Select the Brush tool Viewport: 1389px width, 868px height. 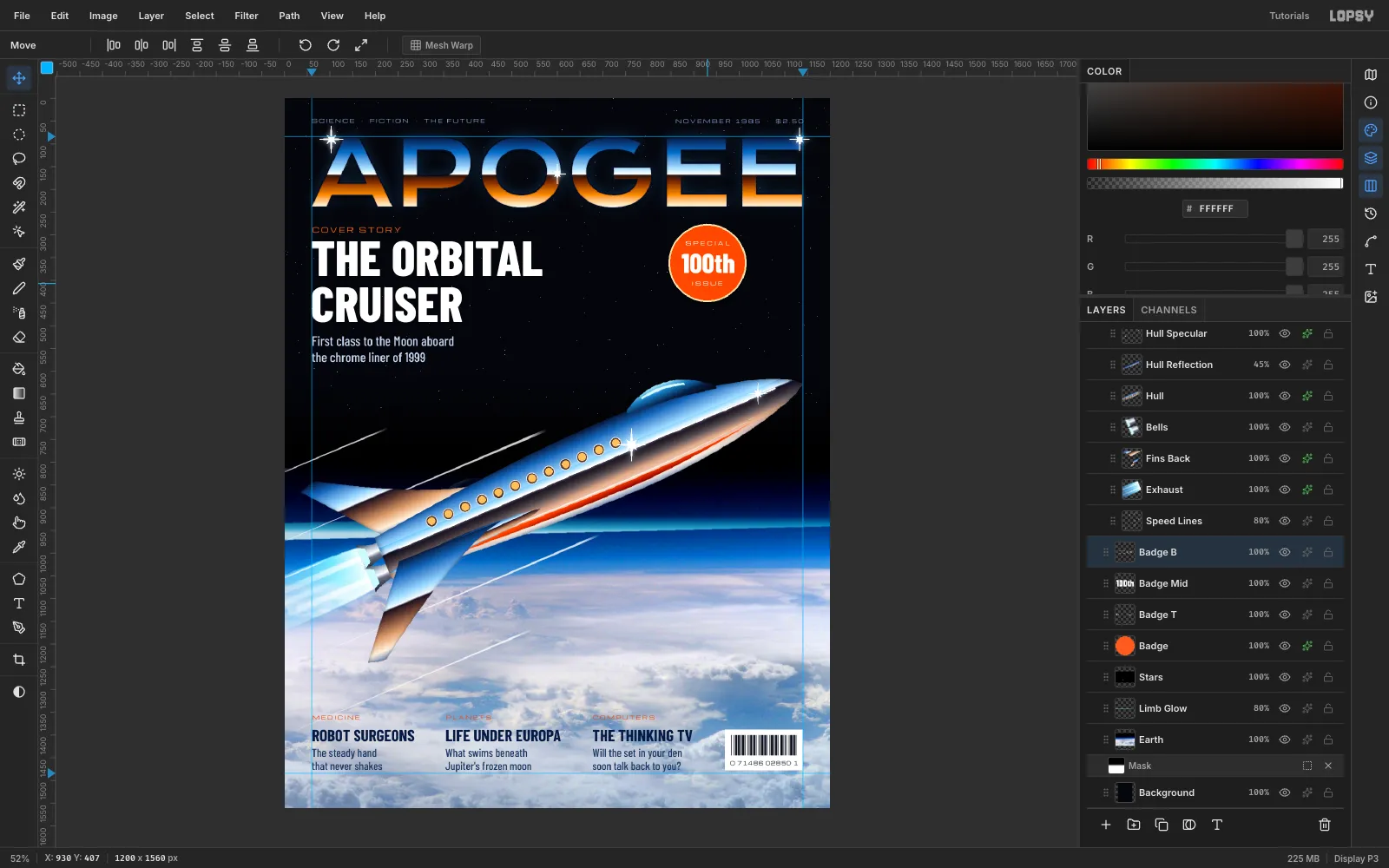[19, 264]
